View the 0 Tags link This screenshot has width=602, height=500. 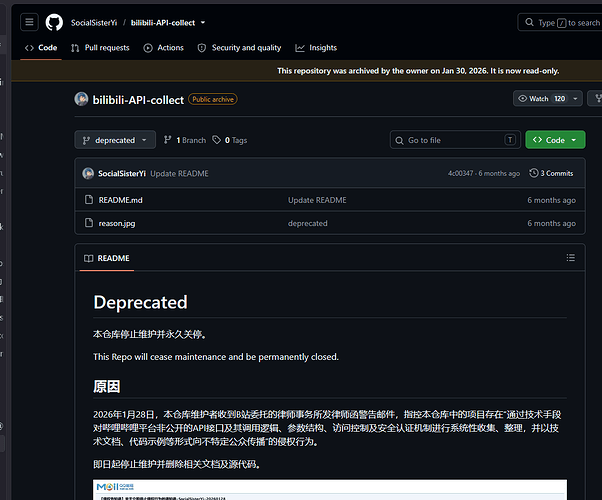(230, 140)
